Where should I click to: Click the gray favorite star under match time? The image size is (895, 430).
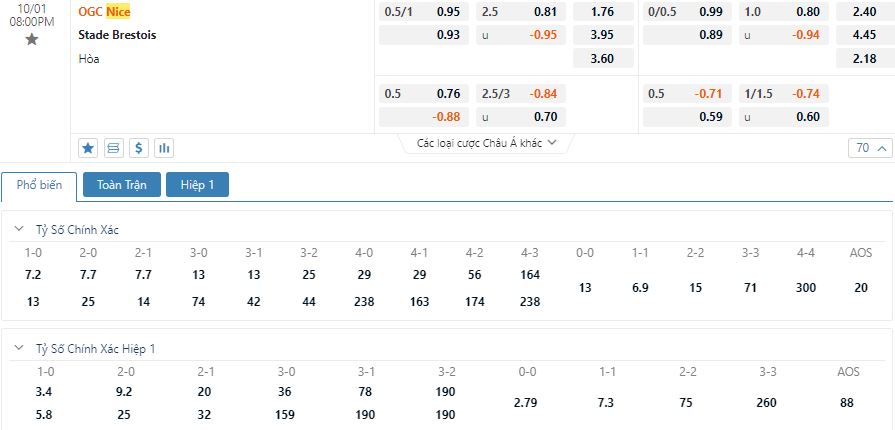[x=31, y=39]
